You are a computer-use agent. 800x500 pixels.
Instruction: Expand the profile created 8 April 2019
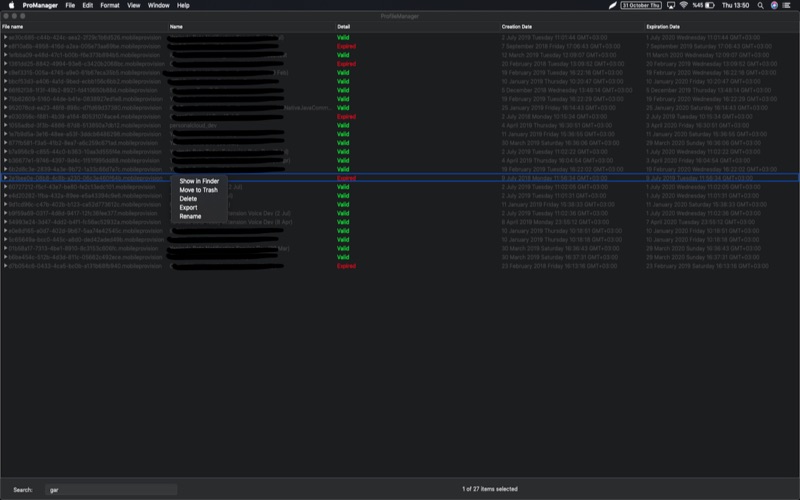click(6, 222)
